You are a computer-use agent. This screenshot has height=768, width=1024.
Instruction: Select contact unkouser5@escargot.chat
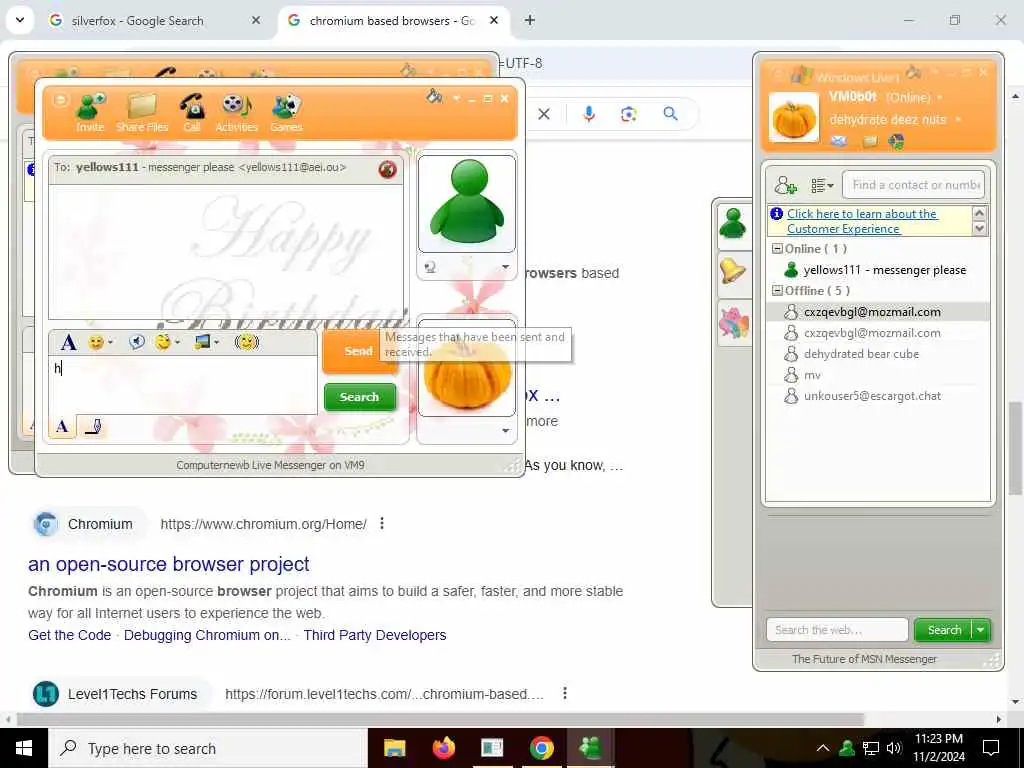click(878, 396)
